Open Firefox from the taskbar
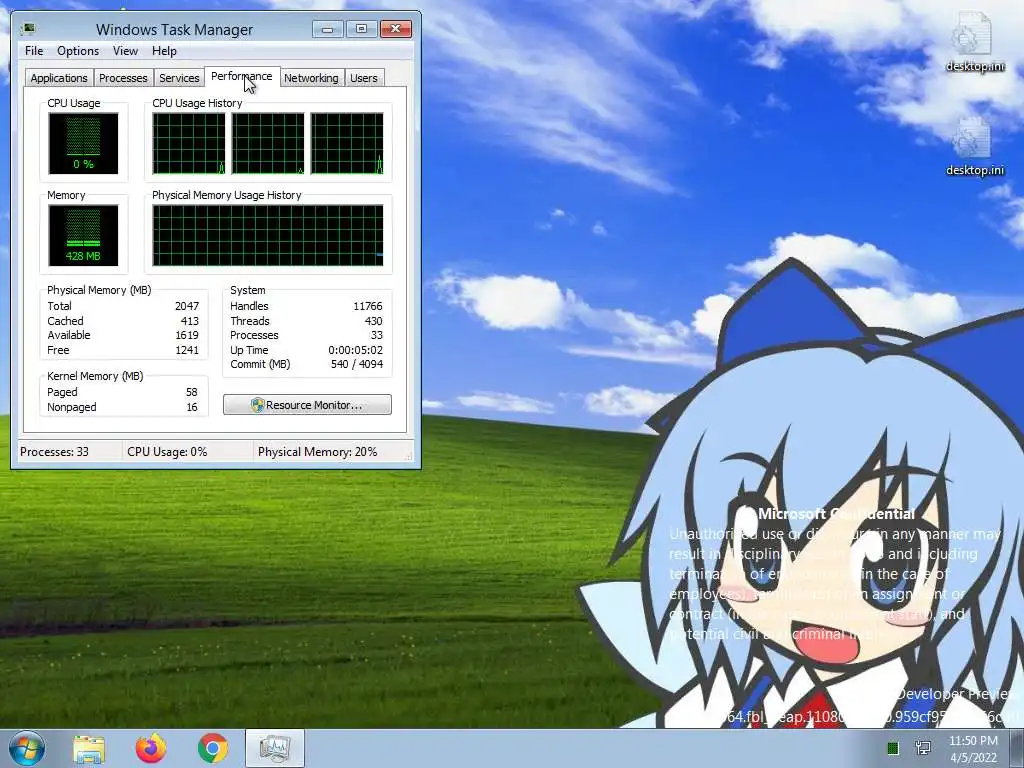 (151, 748)
